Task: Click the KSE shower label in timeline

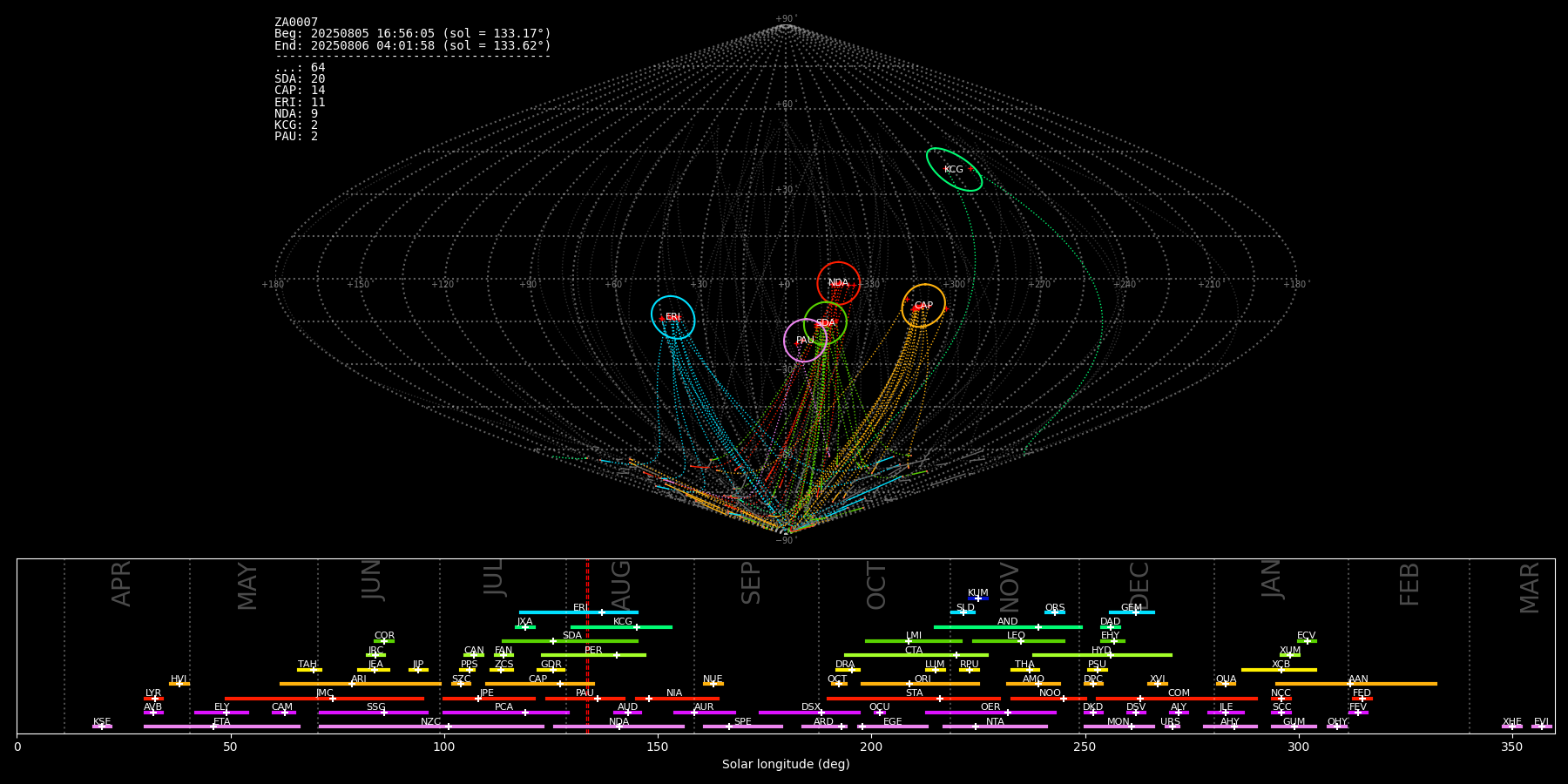Action: [x=102, y=722]
